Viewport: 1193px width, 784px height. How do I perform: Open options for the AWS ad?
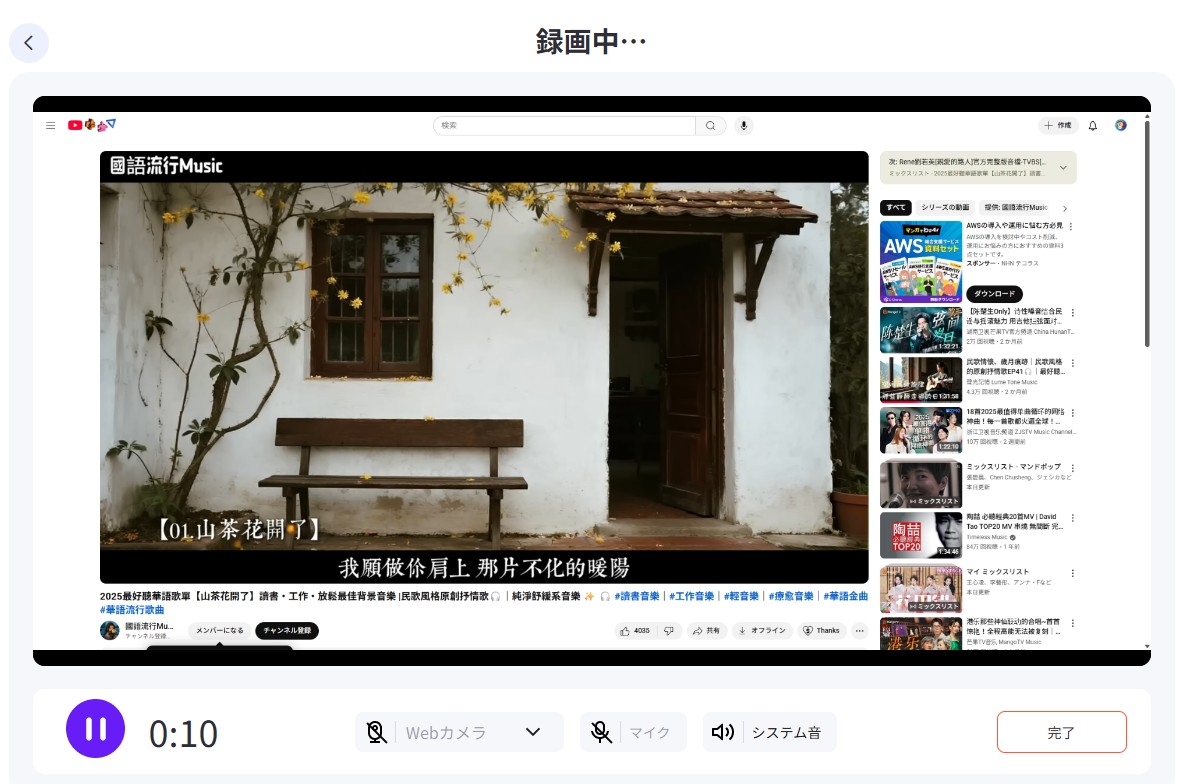click(x=1071, y=227)
